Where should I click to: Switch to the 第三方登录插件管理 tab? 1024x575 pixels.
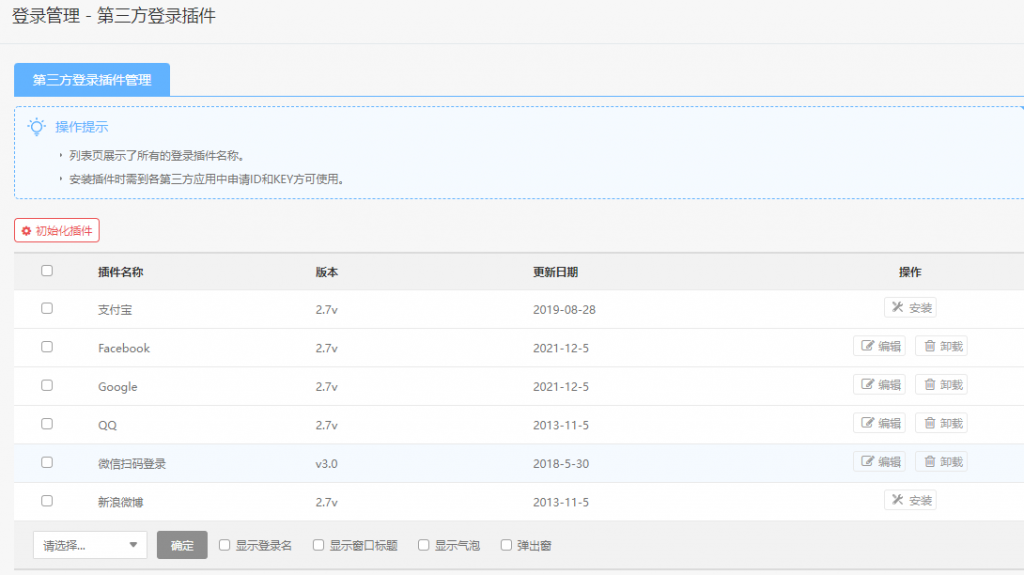click(x=92, y=80)
